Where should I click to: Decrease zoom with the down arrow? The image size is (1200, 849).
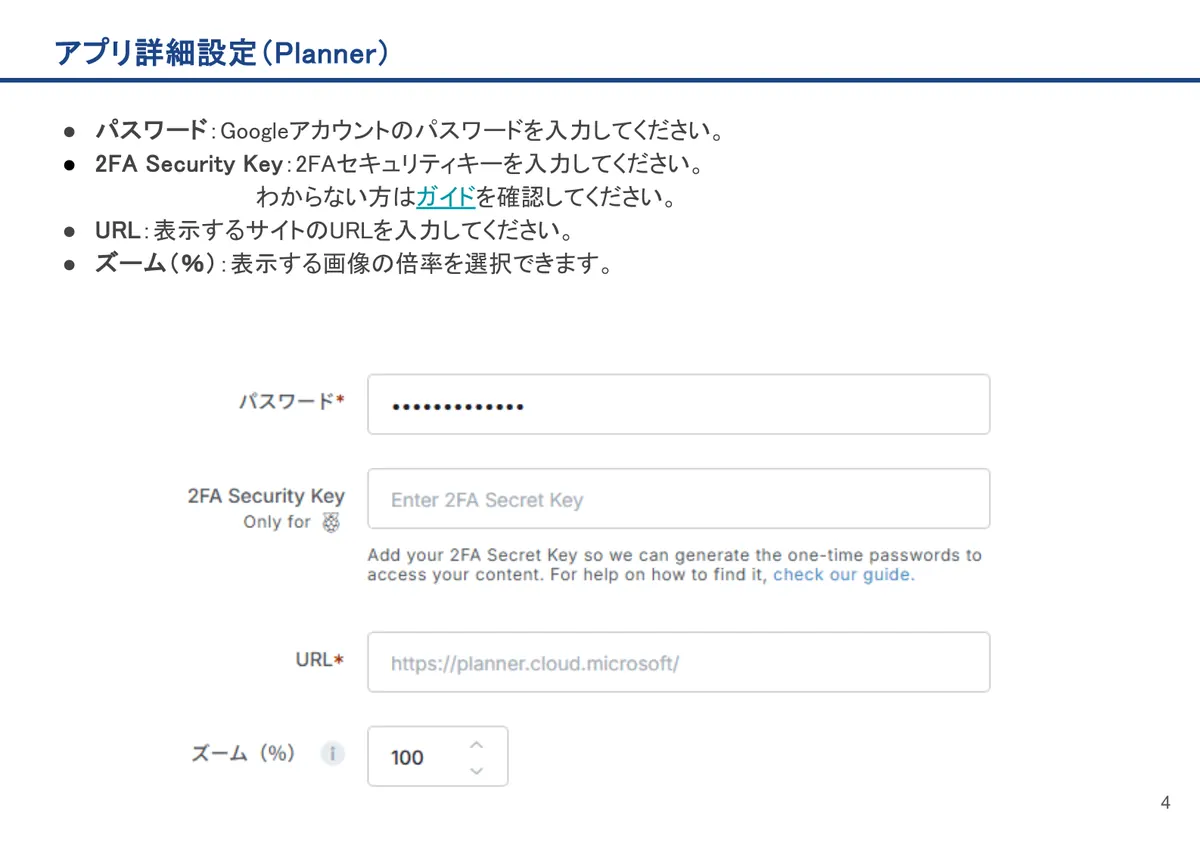pos(476,770)
